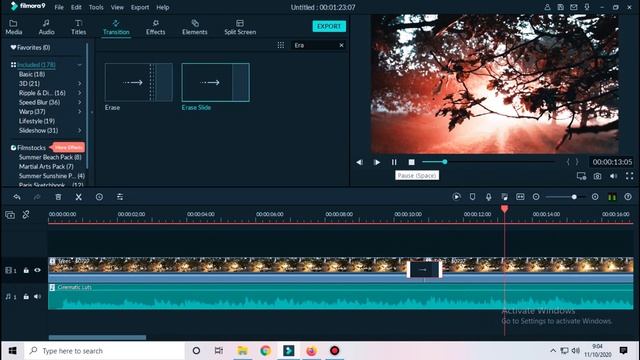Mute audio track 1 speaker
Viewport: 640px width, 360px height.
(38, 297)
